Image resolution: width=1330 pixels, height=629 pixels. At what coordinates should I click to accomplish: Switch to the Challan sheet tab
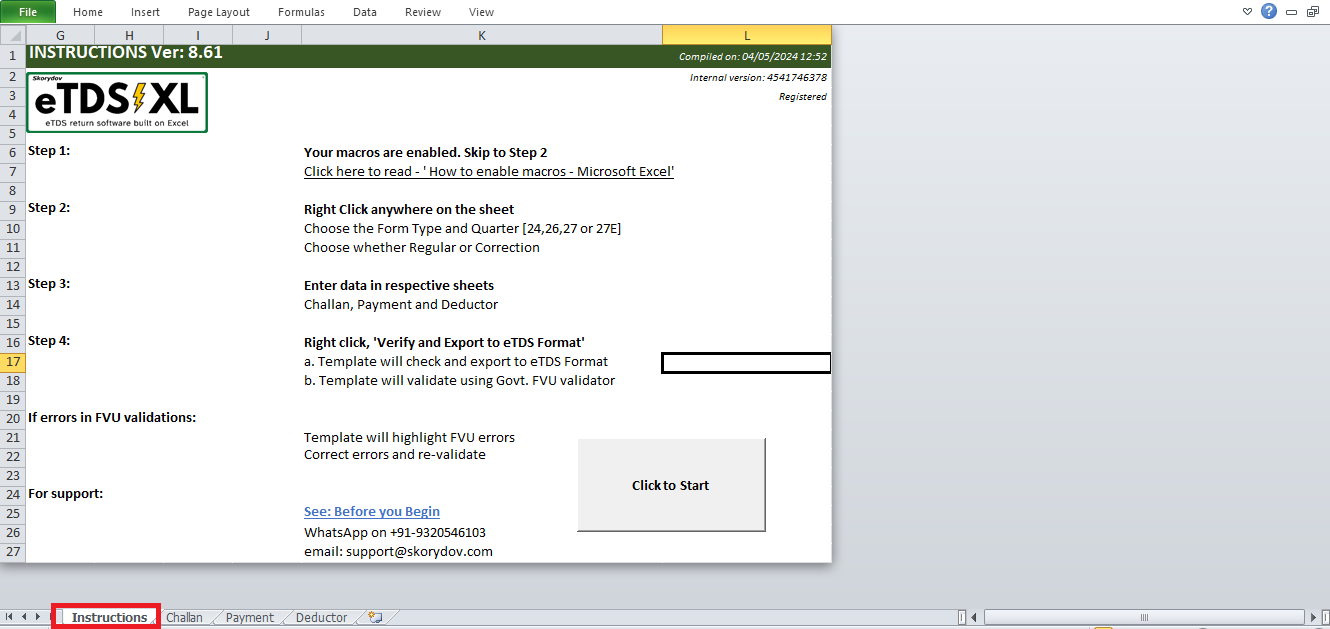(184, 617)
